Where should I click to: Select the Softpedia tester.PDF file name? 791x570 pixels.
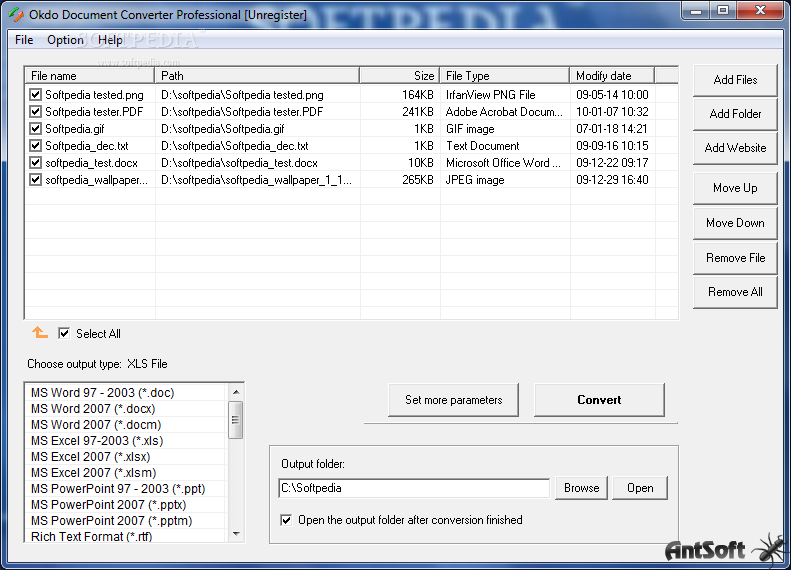(94, 112)
